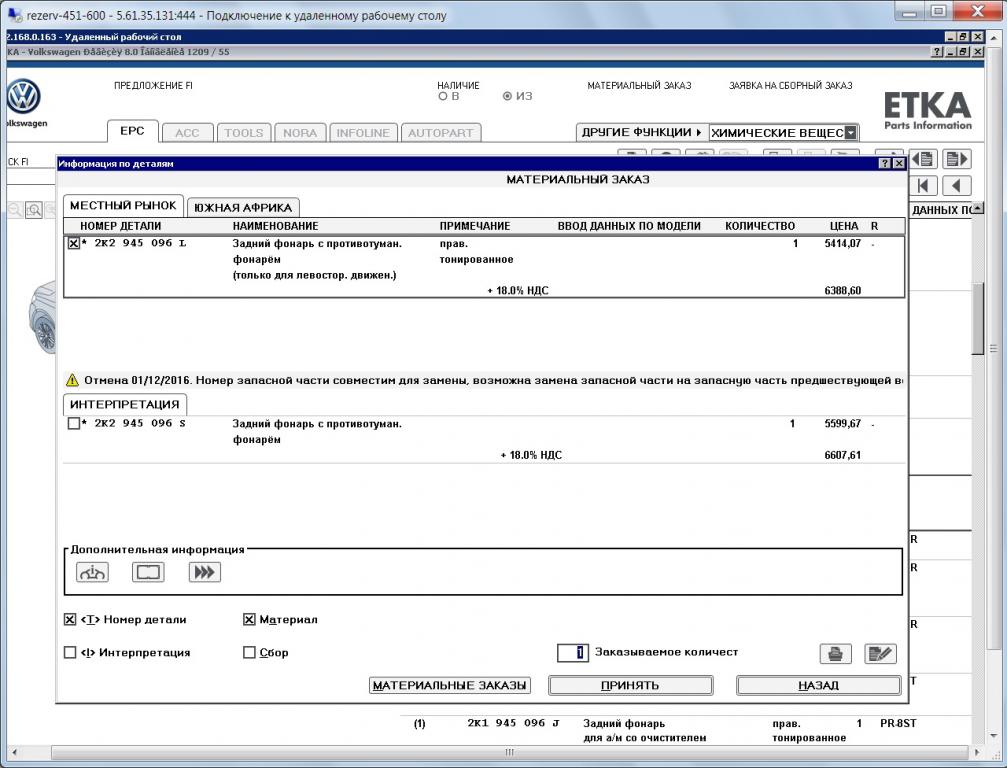
Task: Click the edit note pencil icon
Action: coord(880,654)
